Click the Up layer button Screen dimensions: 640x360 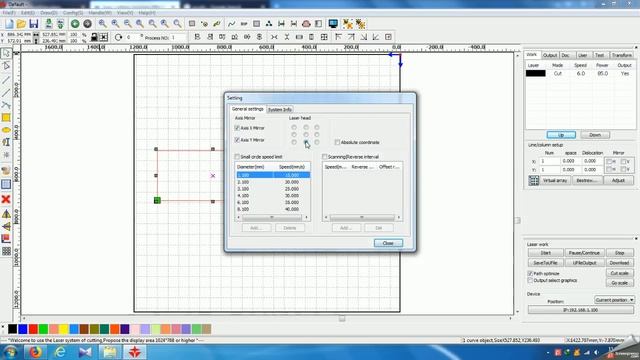(x=561, y=135)
